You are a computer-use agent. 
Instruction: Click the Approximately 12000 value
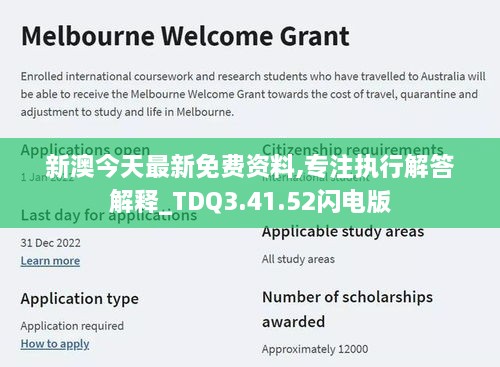(315, 349)
